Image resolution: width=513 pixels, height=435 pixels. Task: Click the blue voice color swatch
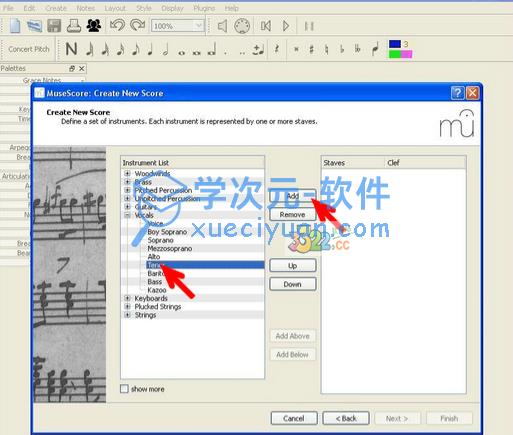pos(395,44)
